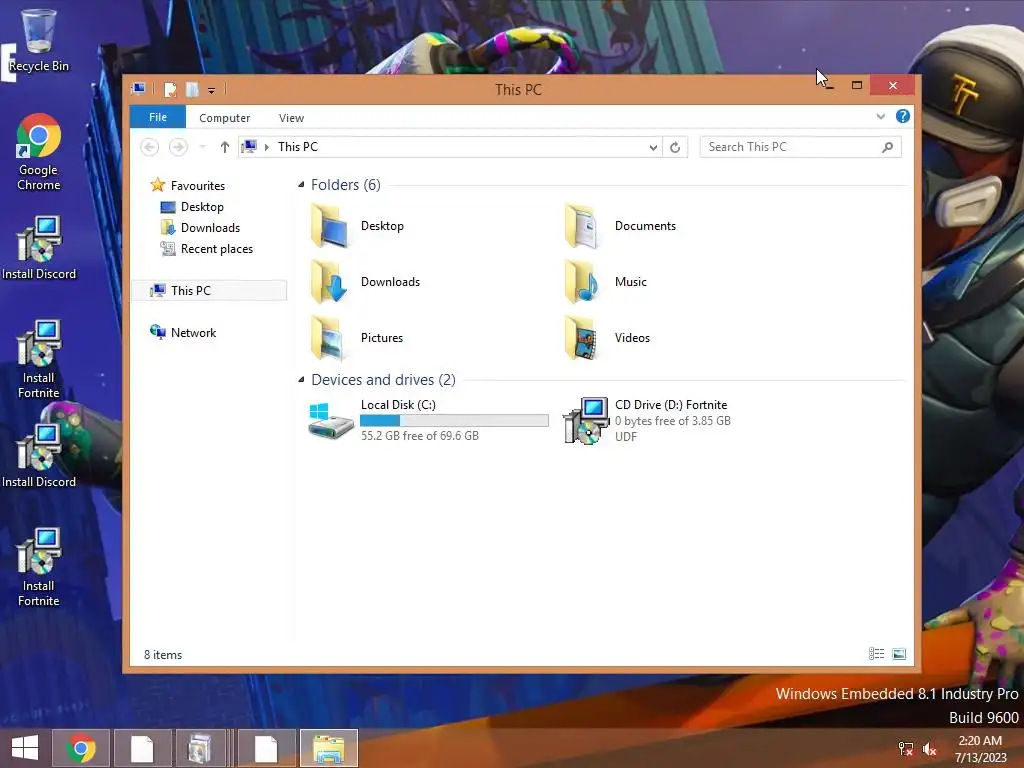
Task: Open the Computer ribbon tab
Action: tap(225, 118)
